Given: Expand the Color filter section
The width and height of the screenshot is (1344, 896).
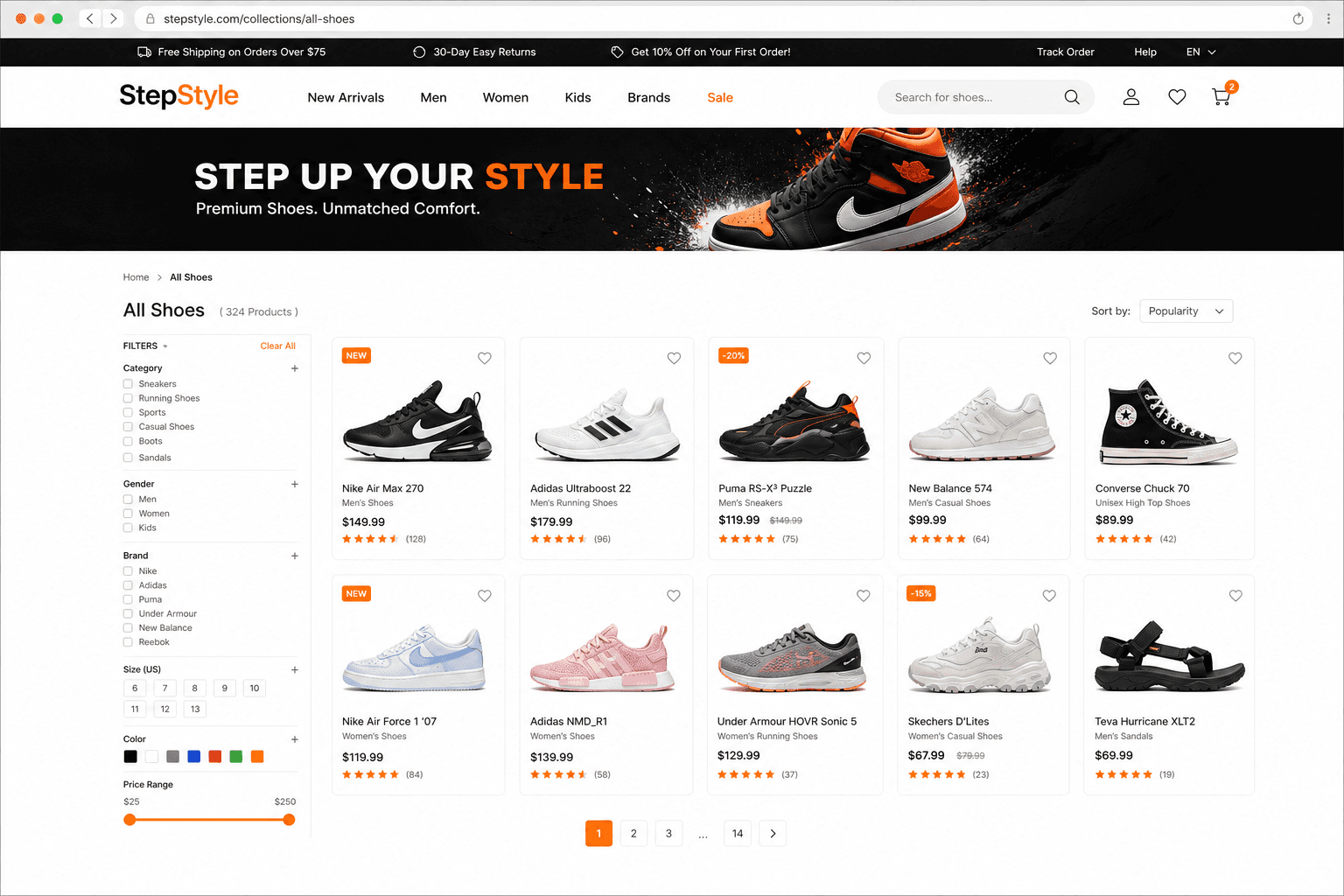Looking at the screenshot, I should pos(295,739).
